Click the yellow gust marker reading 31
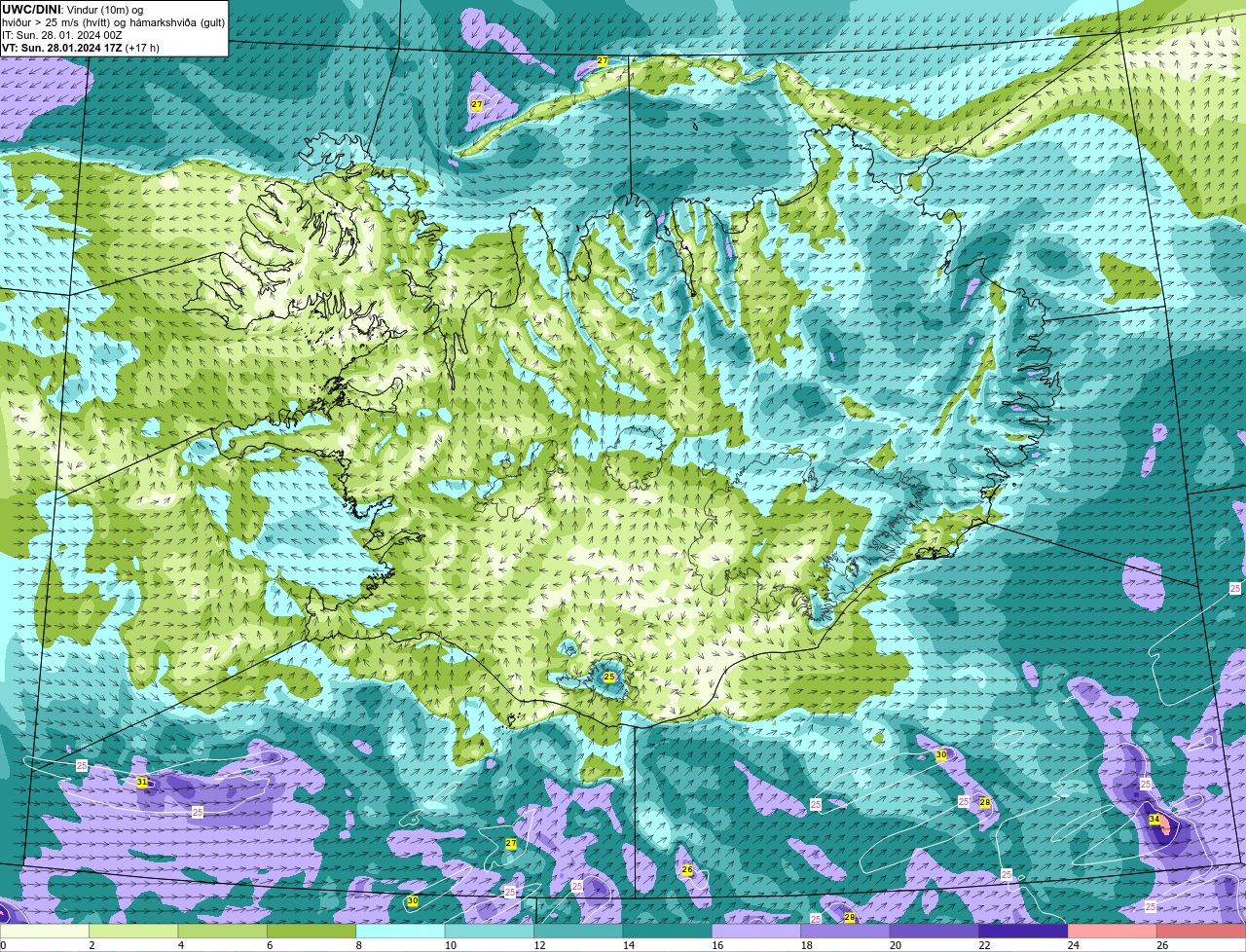 coord(142,782)
